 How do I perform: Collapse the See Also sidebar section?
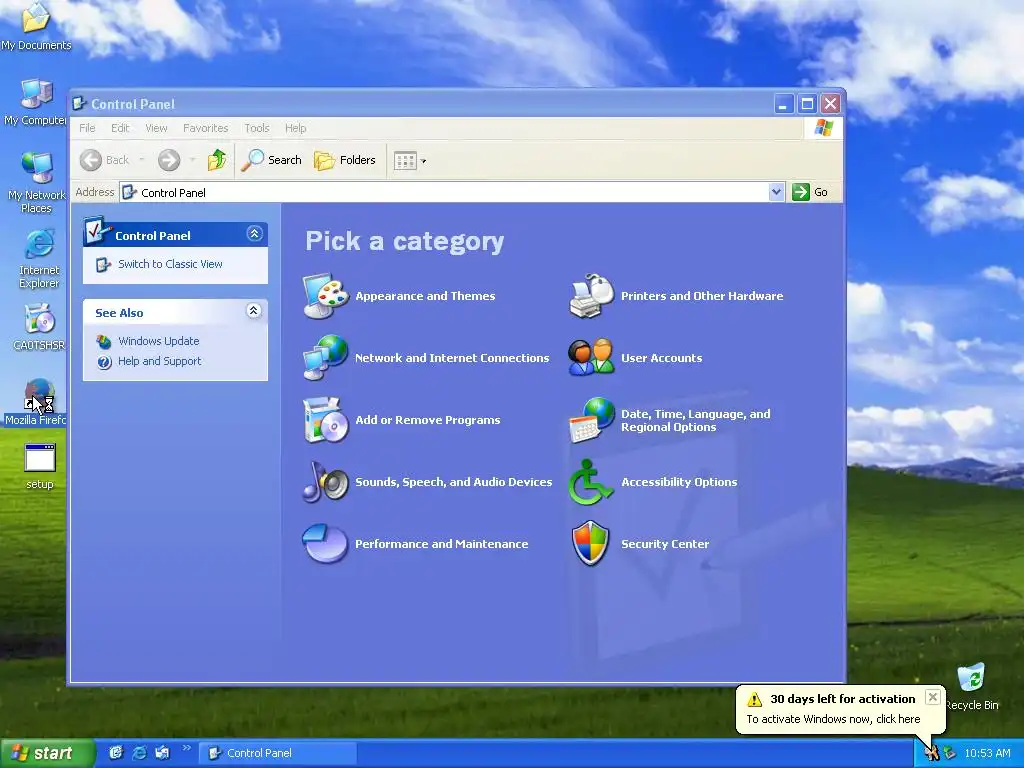(x=254, y=310)
